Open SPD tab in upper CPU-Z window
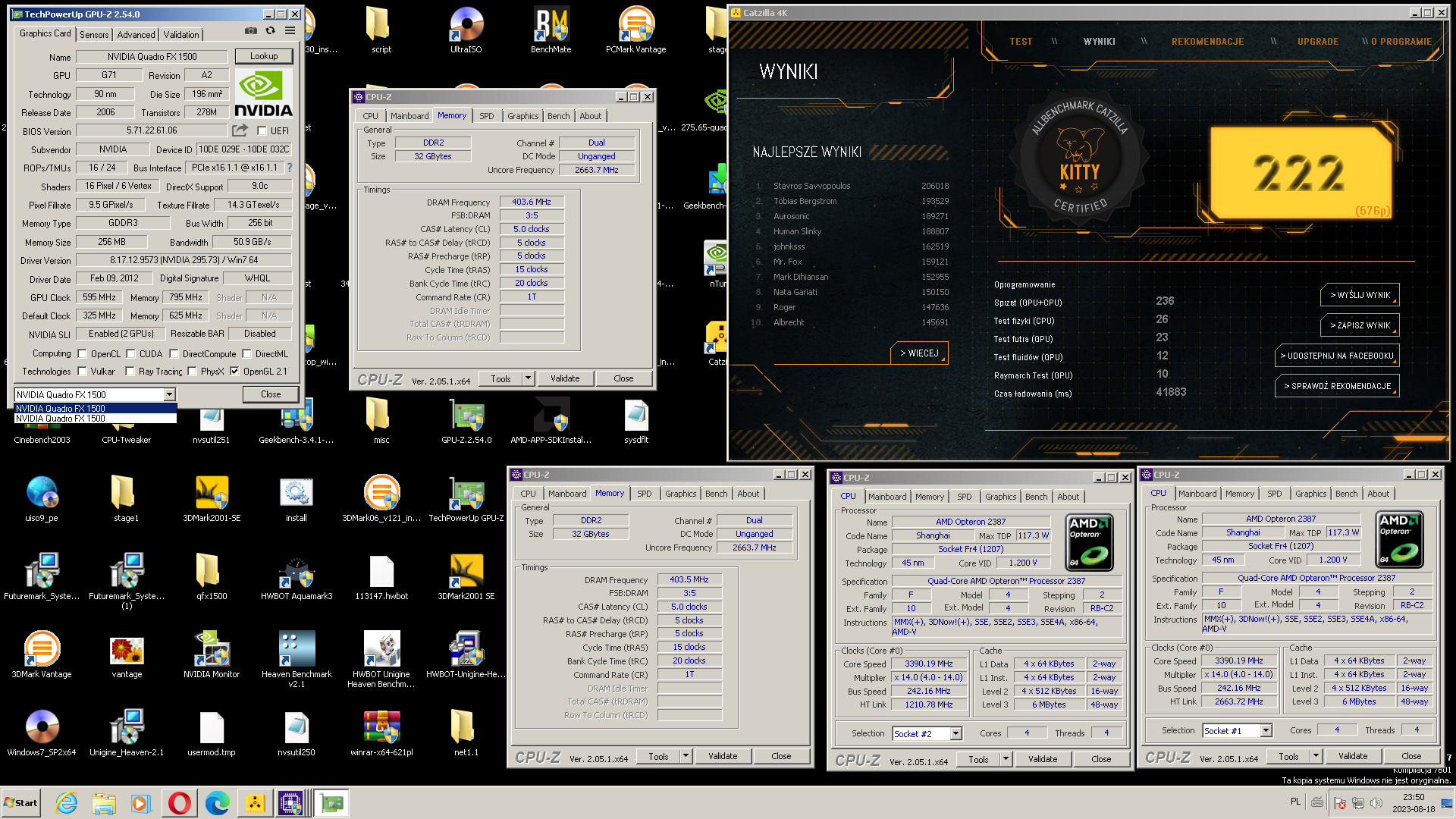Screen dimensions: 1456x819 pos(487,116)
